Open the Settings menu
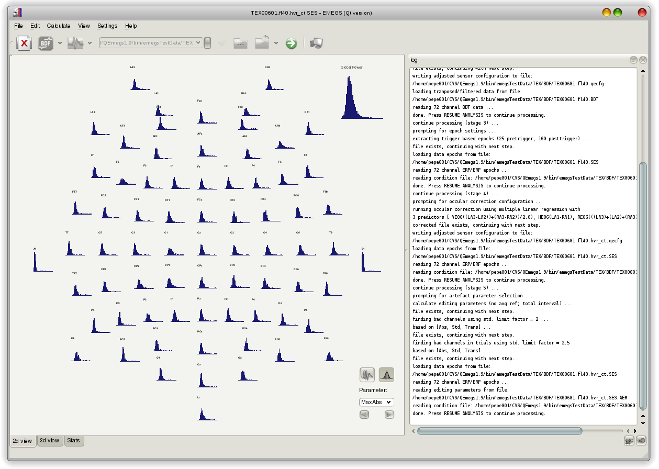659x469 pixels. coord(107,25)
